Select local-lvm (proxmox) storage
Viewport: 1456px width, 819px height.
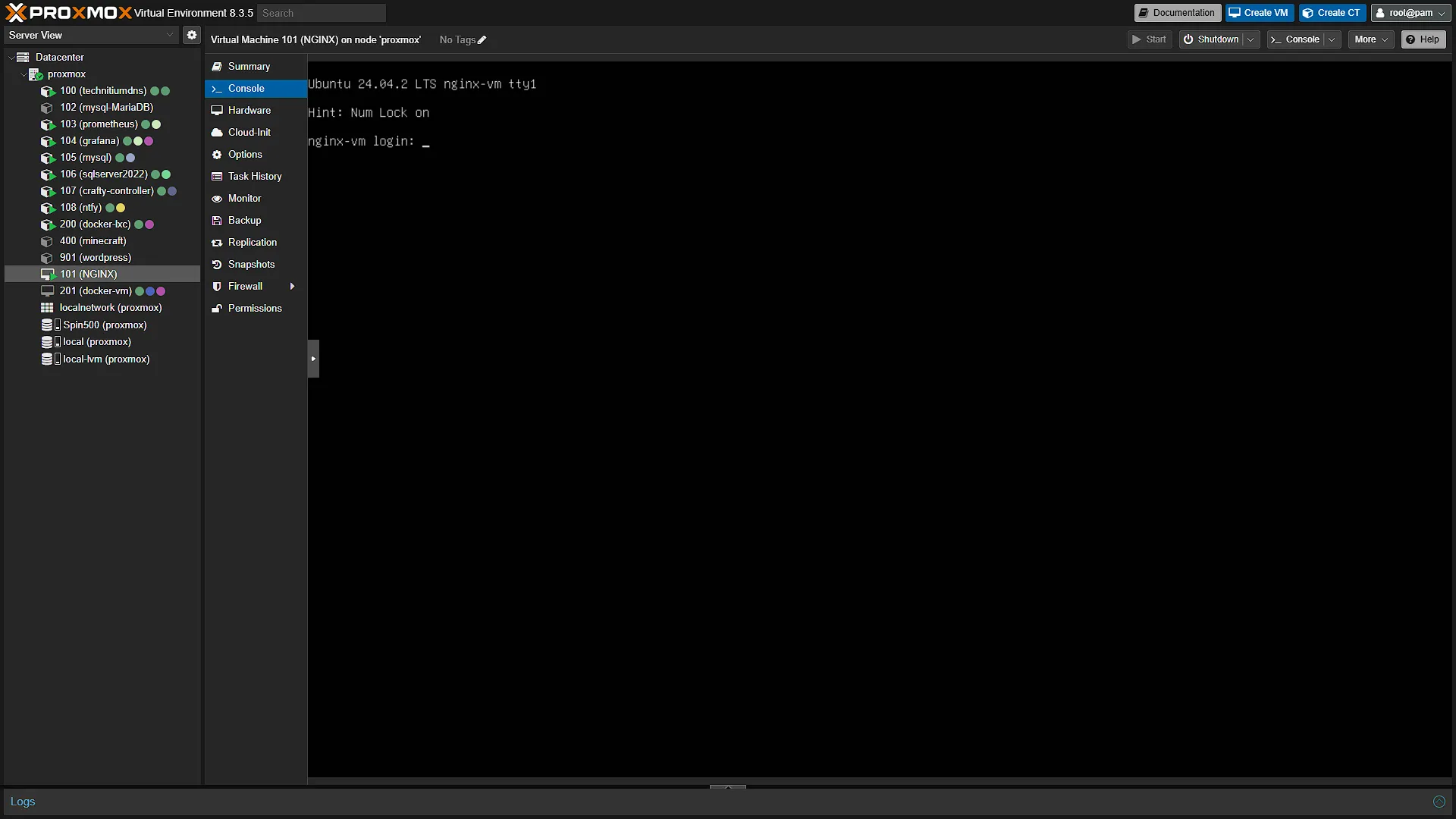tap(103, 359)
